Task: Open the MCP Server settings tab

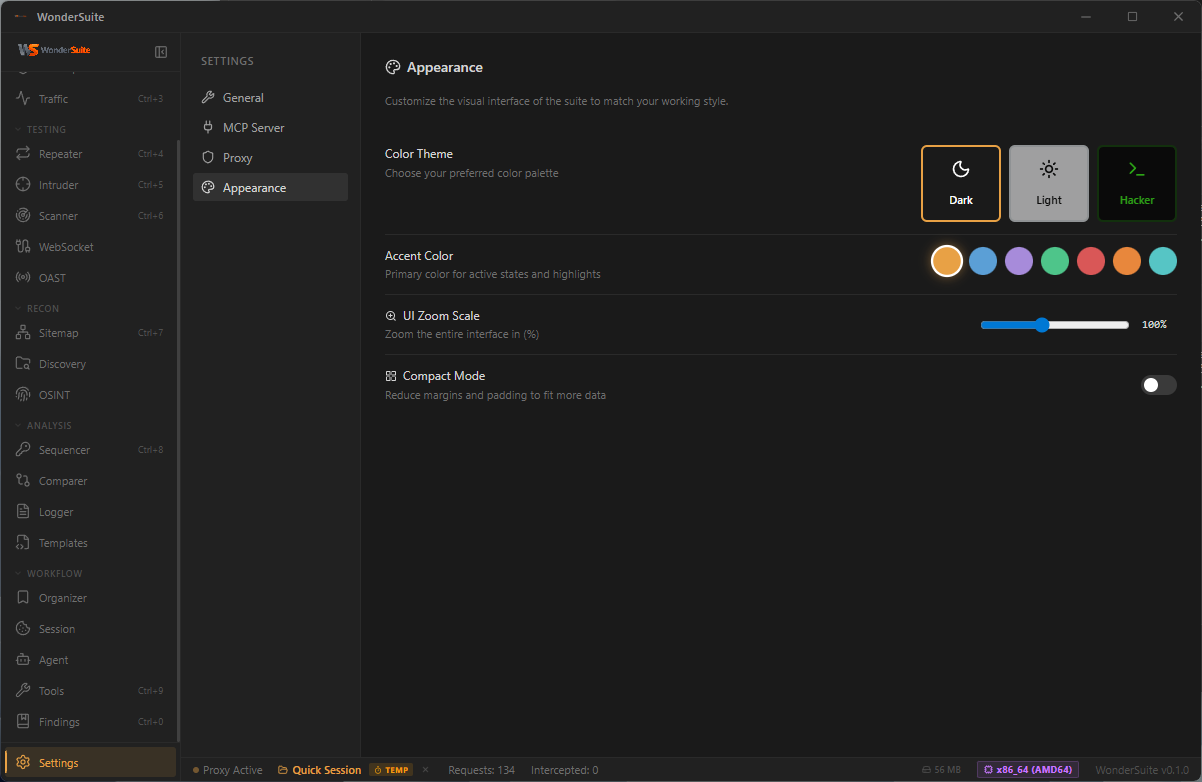Action: click(x=270, y=128)
